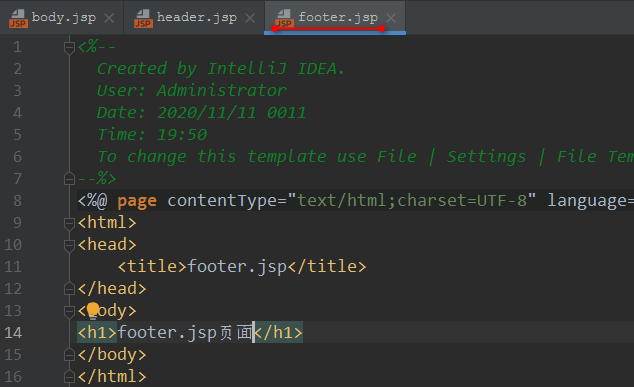Click the fold marker at </body> line 15
The height and width of the screenshot is (387, 634).
(70, 355)
